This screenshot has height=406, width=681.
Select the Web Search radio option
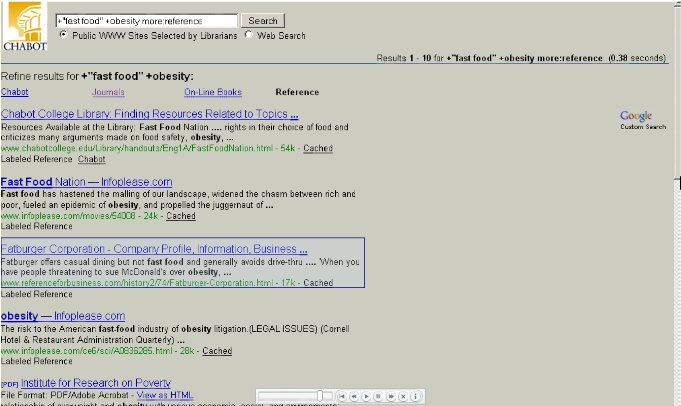pyautogui.click(x=248, y=34)
